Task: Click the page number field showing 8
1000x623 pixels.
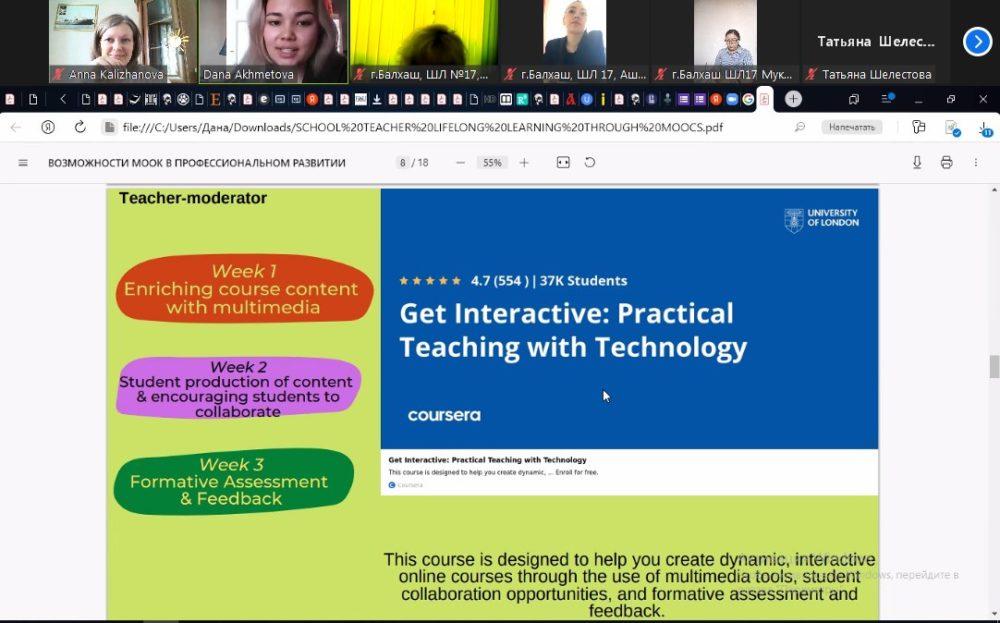Action: 402,163
